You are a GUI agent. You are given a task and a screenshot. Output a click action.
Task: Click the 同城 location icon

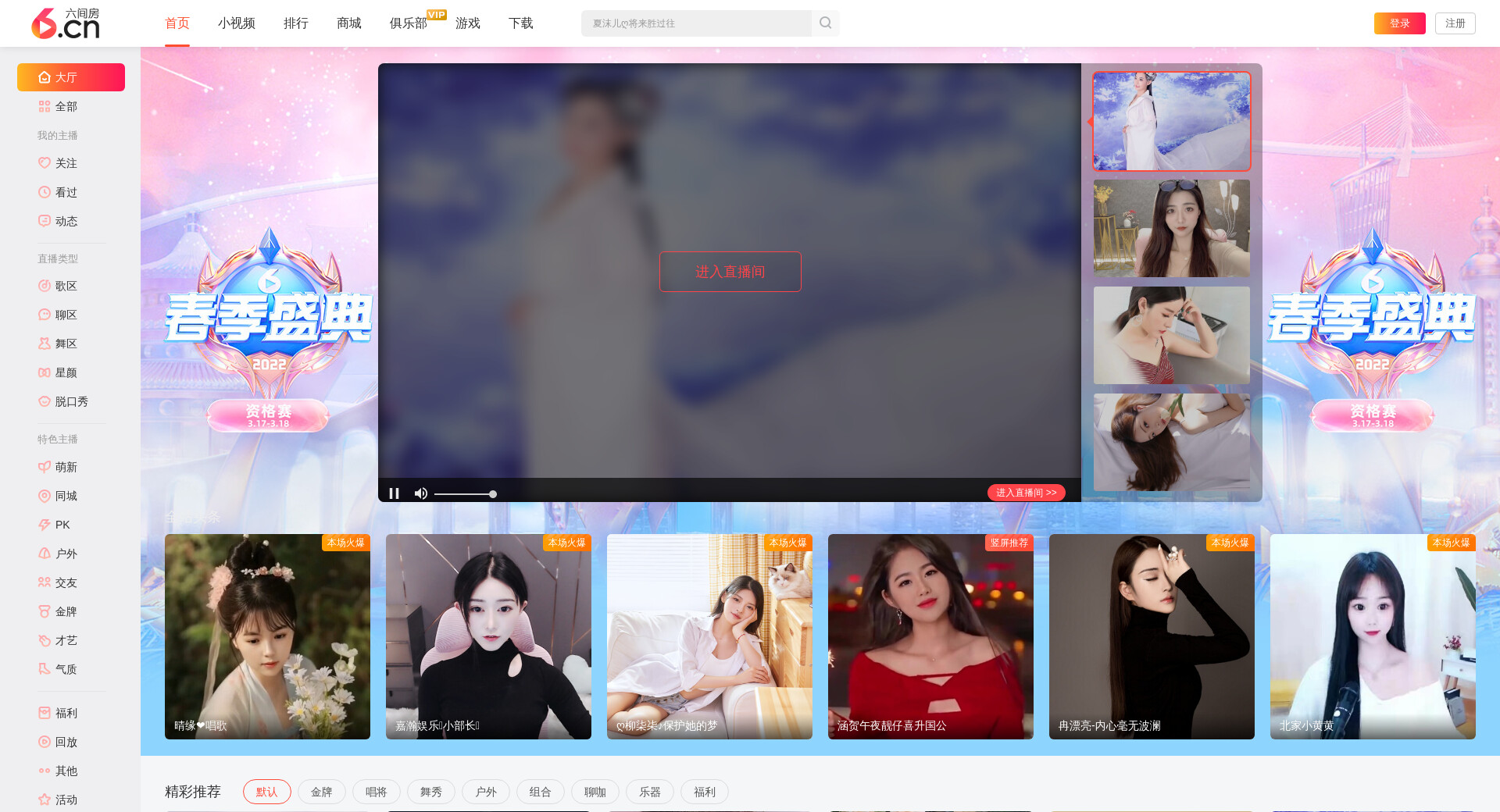click(45, 496)
